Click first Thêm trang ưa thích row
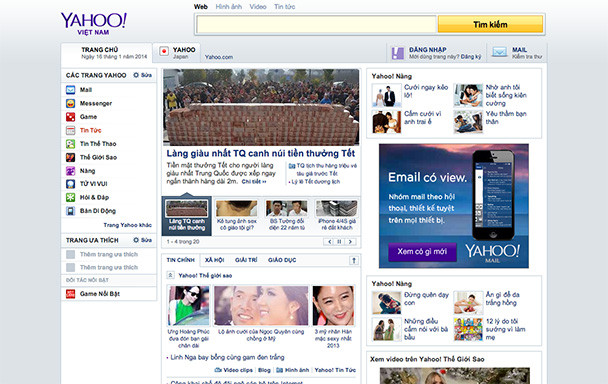 pyautogui.click(x=109, y=254)
